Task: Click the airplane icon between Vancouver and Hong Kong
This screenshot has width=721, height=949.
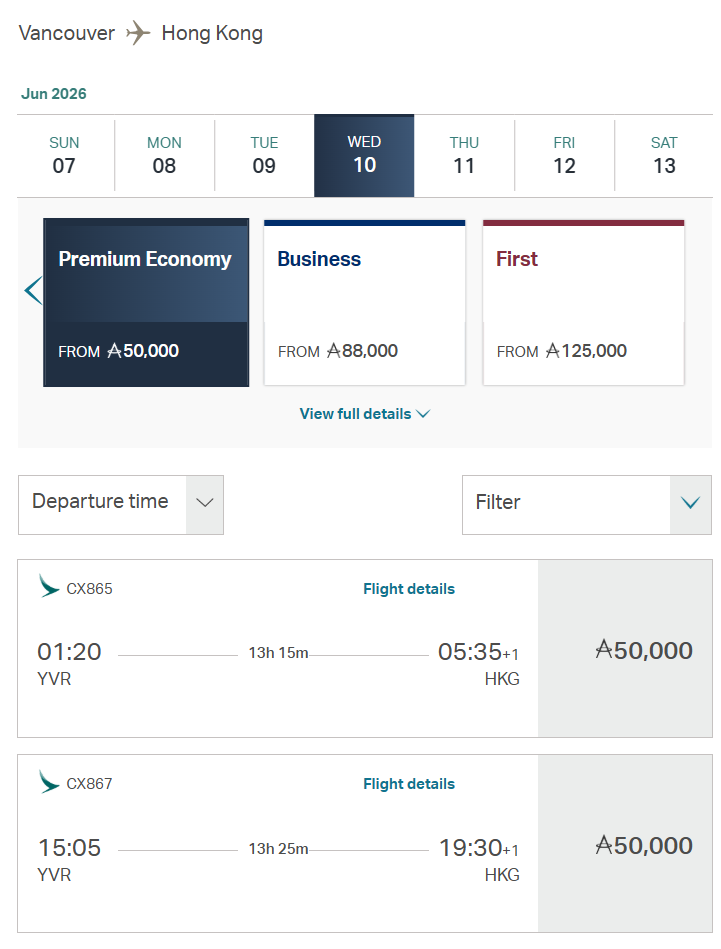Action: click(x=138, y=33)
